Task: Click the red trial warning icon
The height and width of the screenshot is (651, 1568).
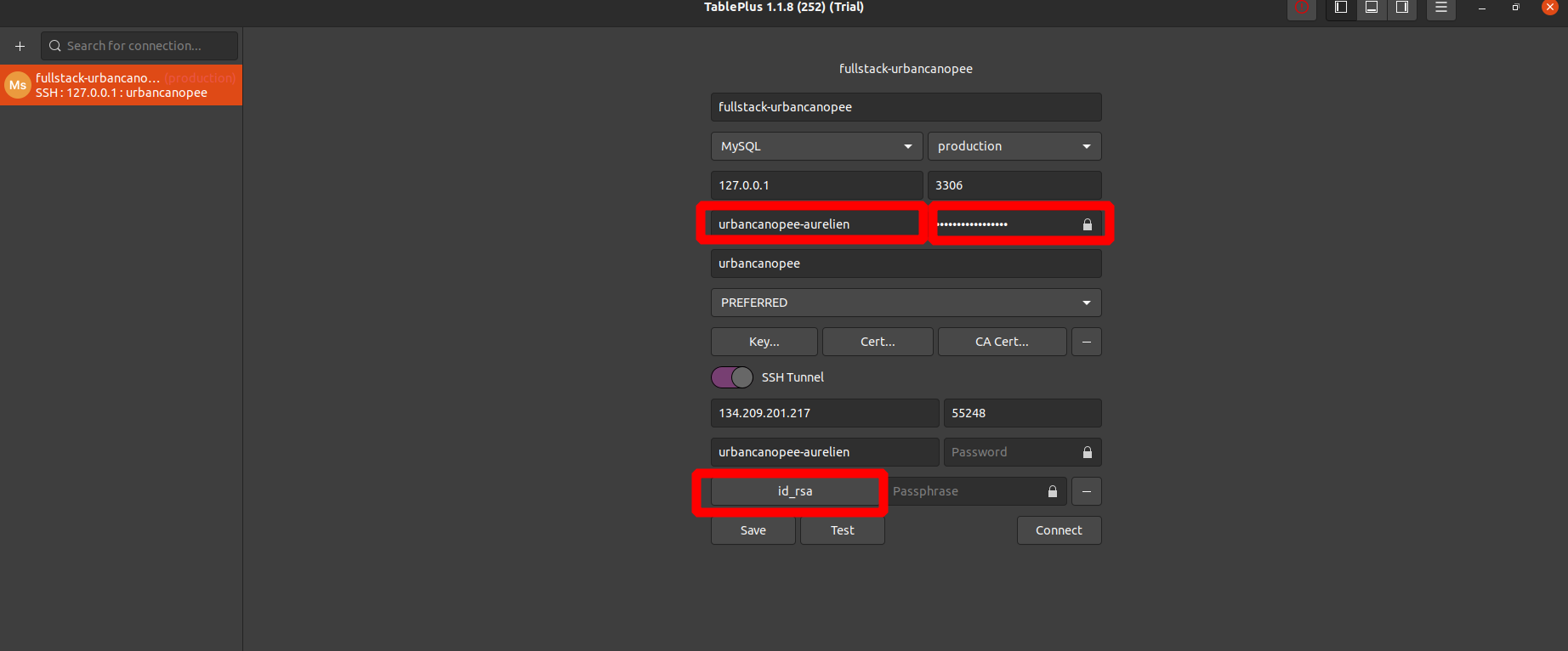Action: click(x=1301, y=8)
